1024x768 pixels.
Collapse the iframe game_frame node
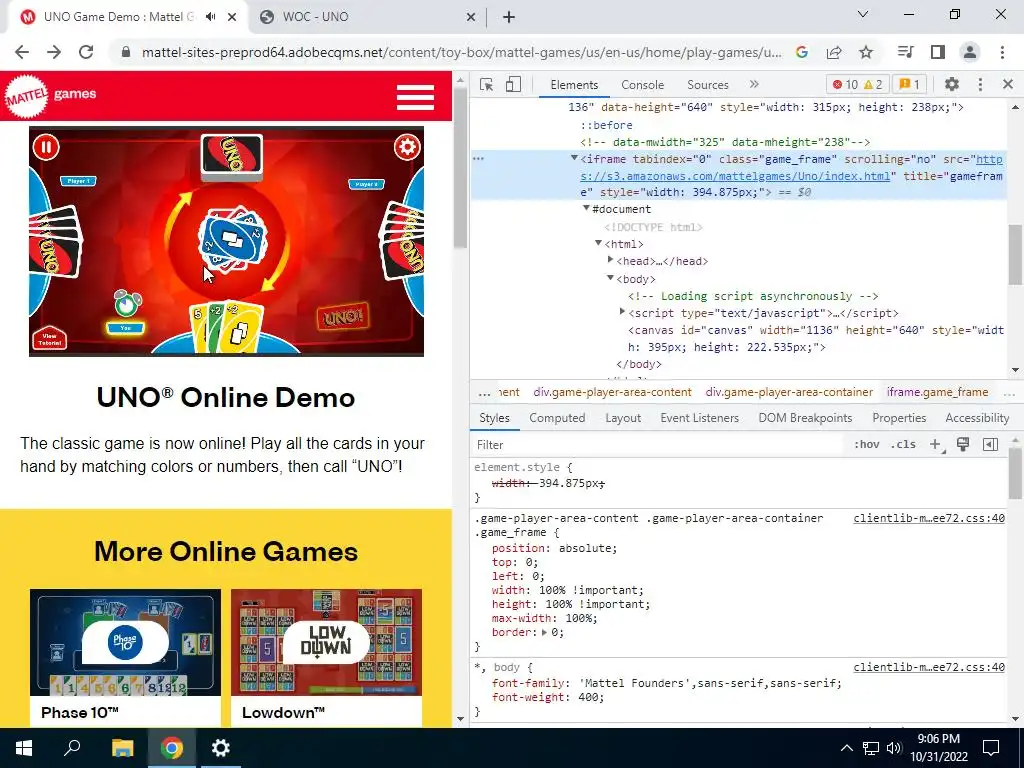tap(574, 158)
